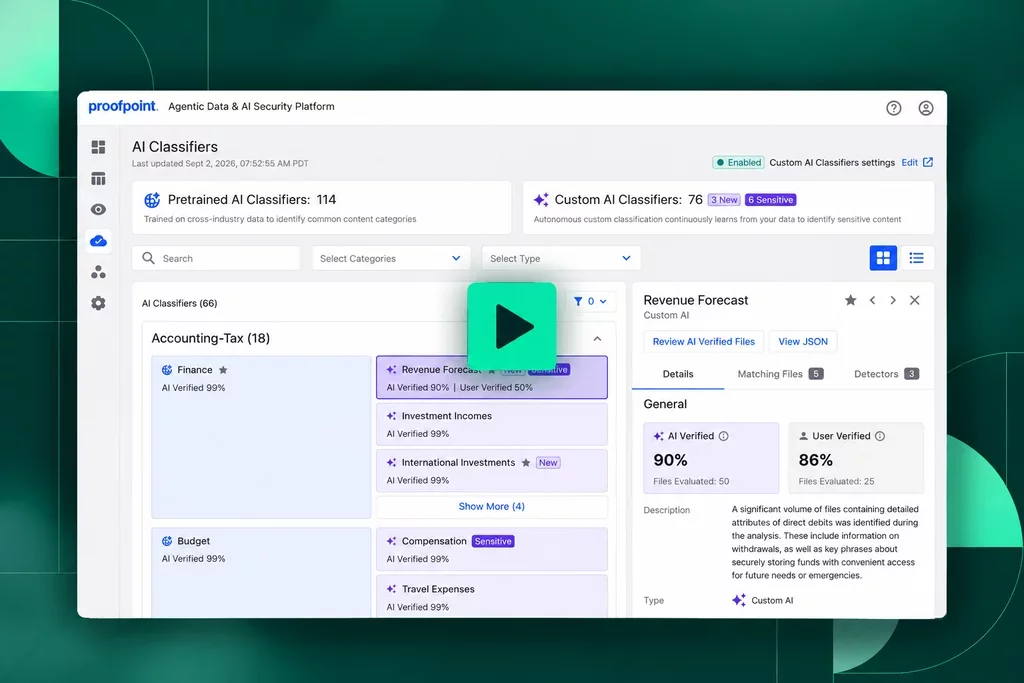
Task: Click the Custom AI type sparkle icon
Action: (x=739, y=600)
